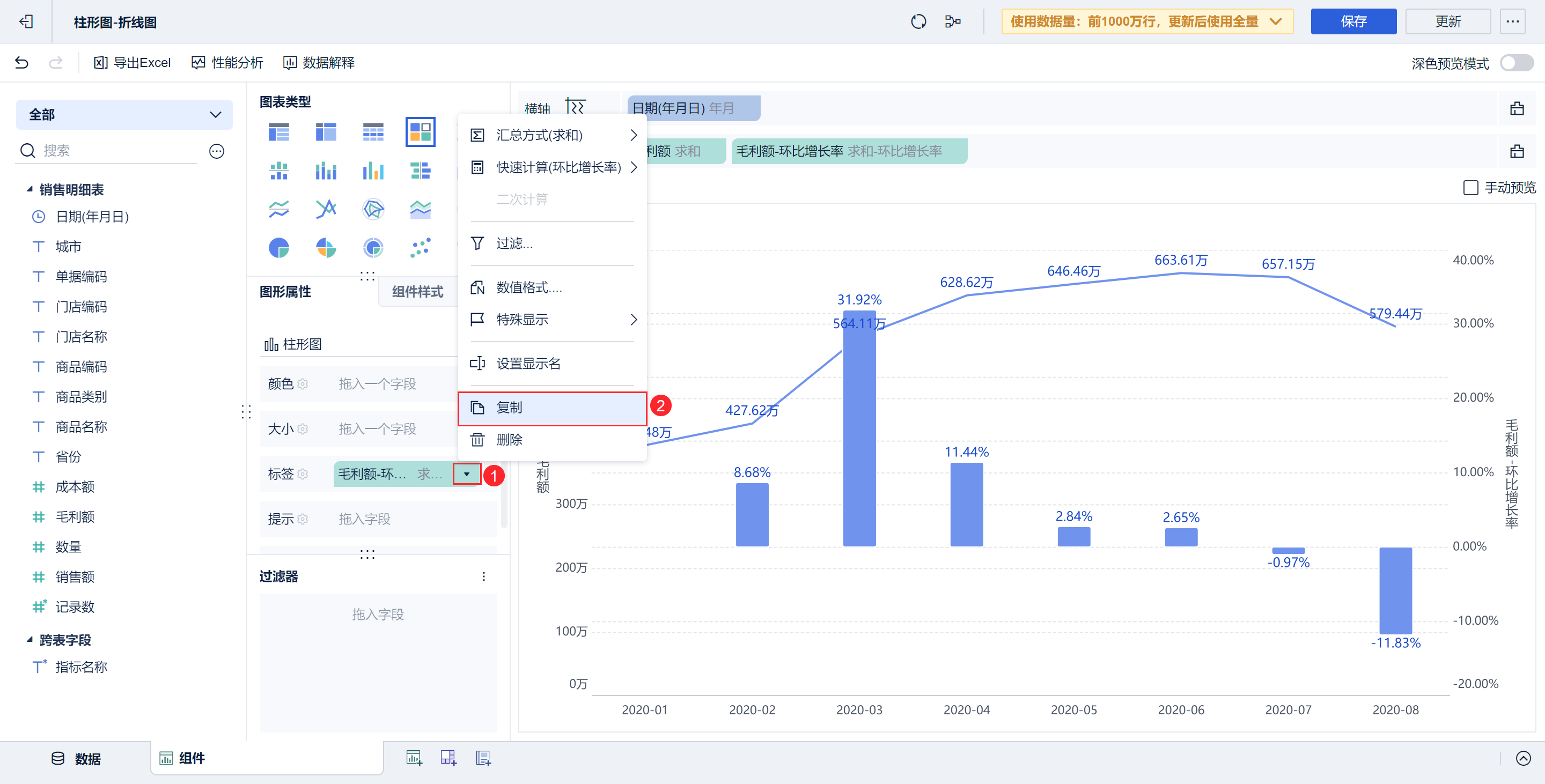The height and width of the screenshot is (784, 1545).
Task: Select the scatter plot chart icon
Action: click(420, 247)
